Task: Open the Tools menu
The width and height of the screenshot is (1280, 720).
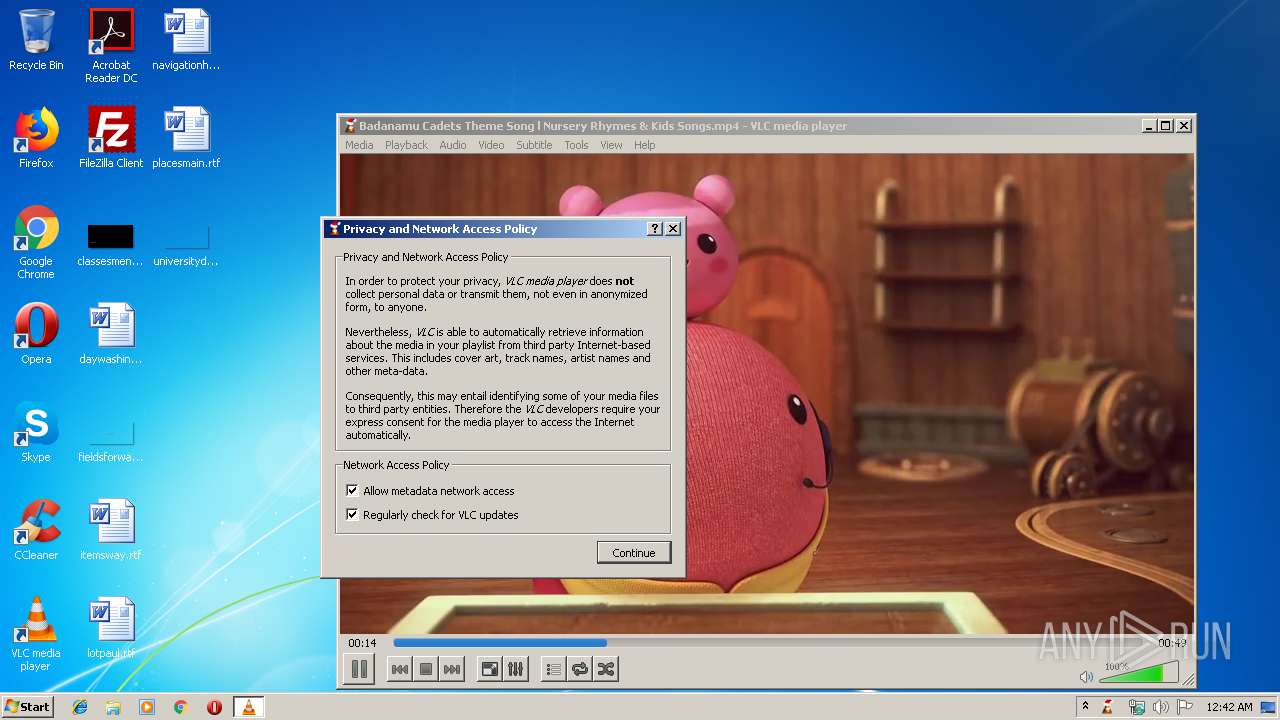Action: click(x=576, y=145)
